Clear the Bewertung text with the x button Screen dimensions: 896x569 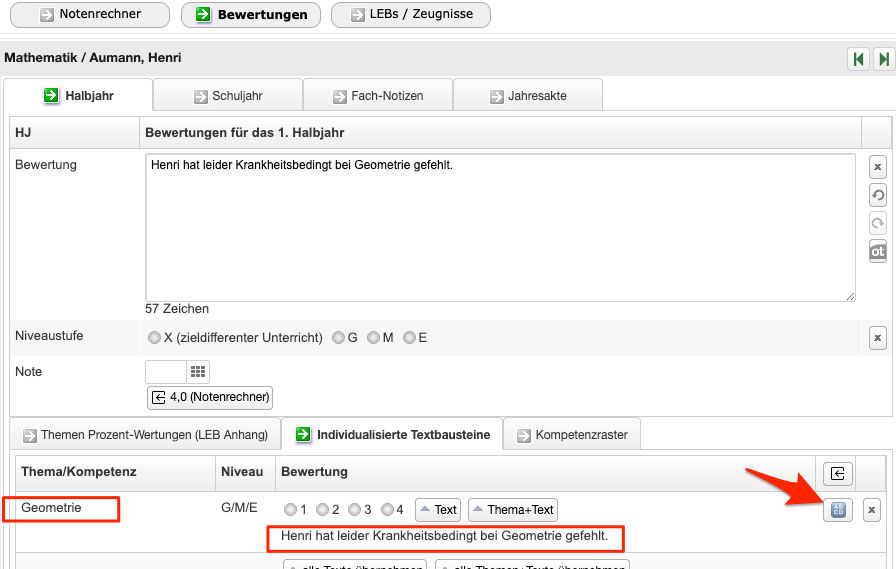(x=877, y=166)
